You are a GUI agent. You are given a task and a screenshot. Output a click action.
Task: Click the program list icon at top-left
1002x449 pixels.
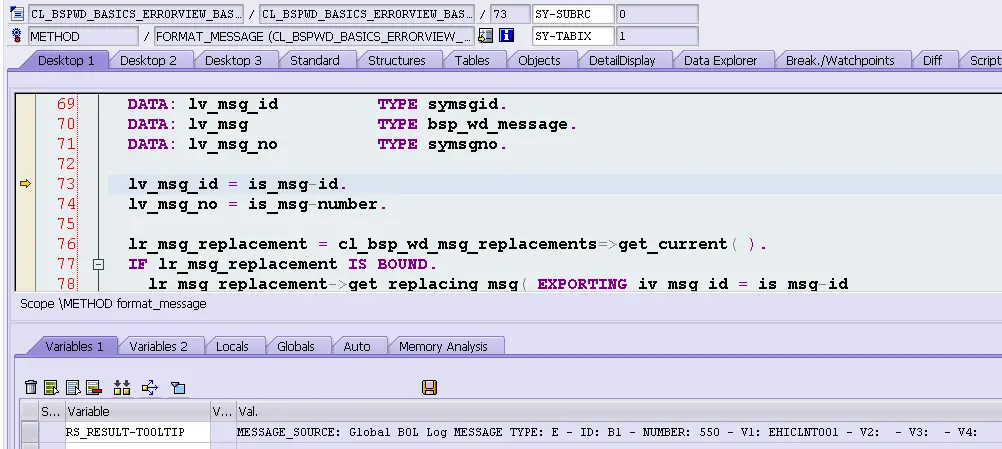click(x=17, y=13)
